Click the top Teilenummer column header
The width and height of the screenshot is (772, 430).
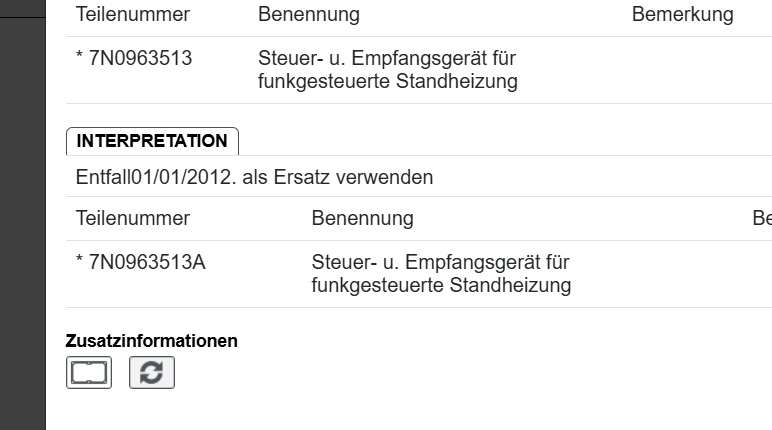pyautogui.click(x=133, y=15)
